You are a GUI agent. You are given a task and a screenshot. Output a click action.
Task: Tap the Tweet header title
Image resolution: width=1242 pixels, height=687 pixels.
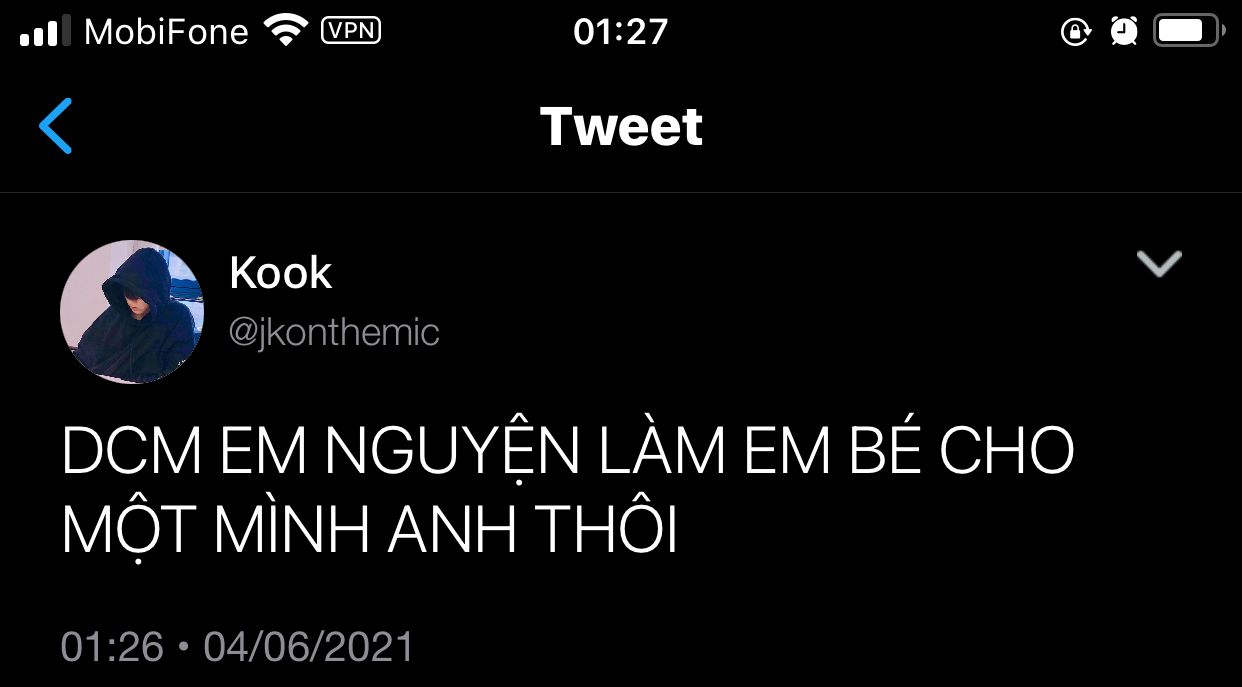pos(621,127)
